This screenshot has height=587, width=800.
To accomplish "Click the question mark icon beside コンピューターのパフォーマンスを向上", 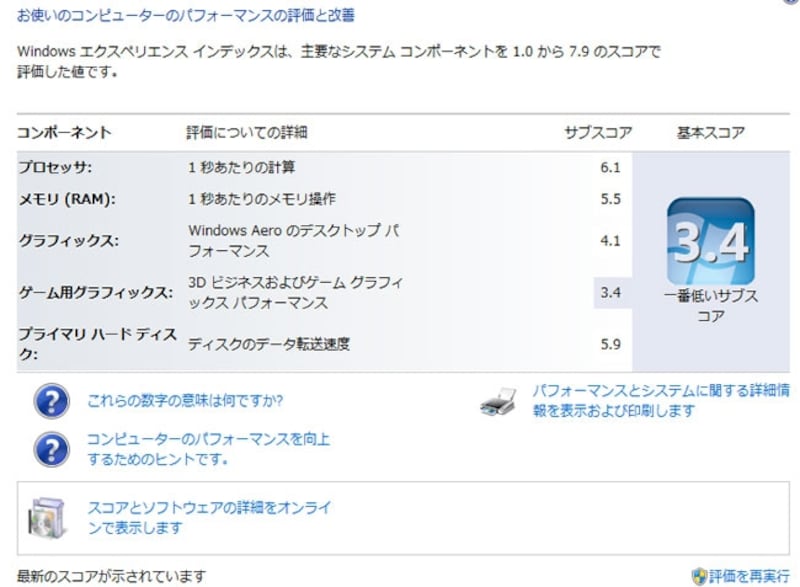I will [x=52, y=449].
